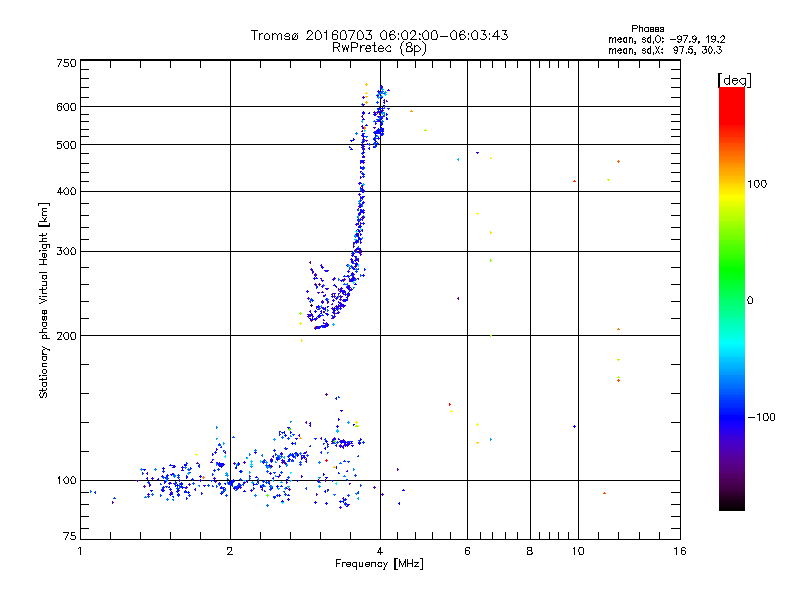800x600 pixels.
Task: Click the y-axis tick label '200'
Action: click(x=66, y=336)
